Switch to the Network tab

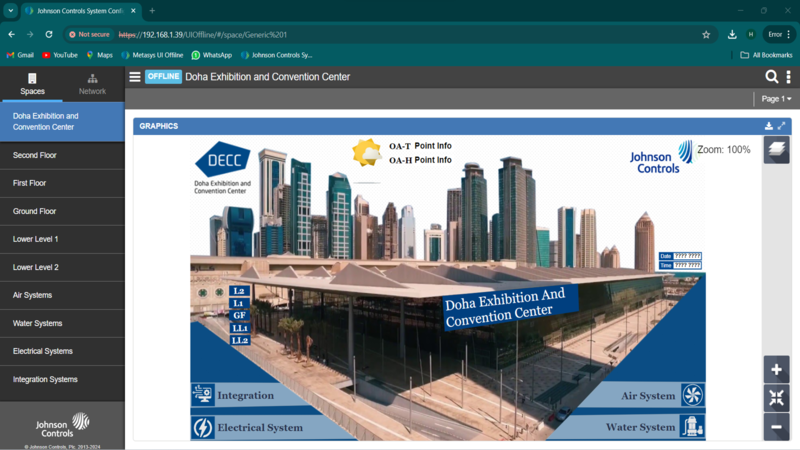pyautogui.click(x=92, y=84)
